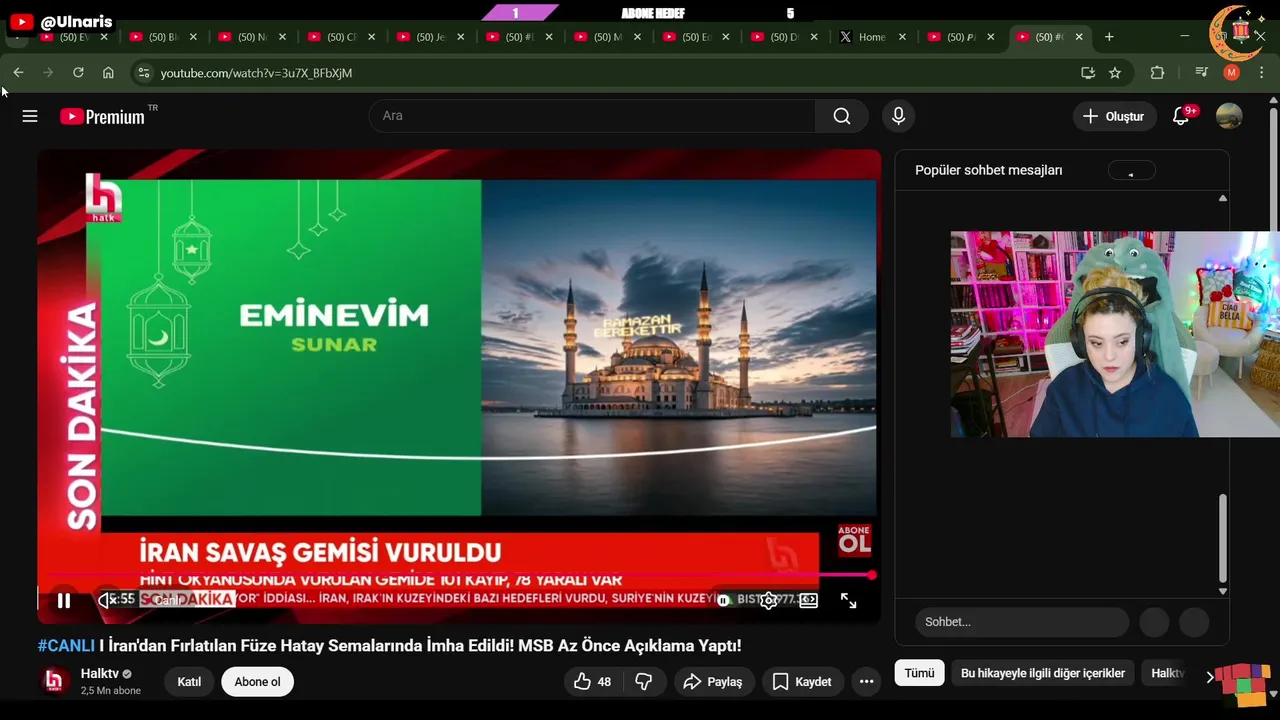1280x720 pixels.
Task: Select the Tümü filter chip
Action: tap(919, 674)
